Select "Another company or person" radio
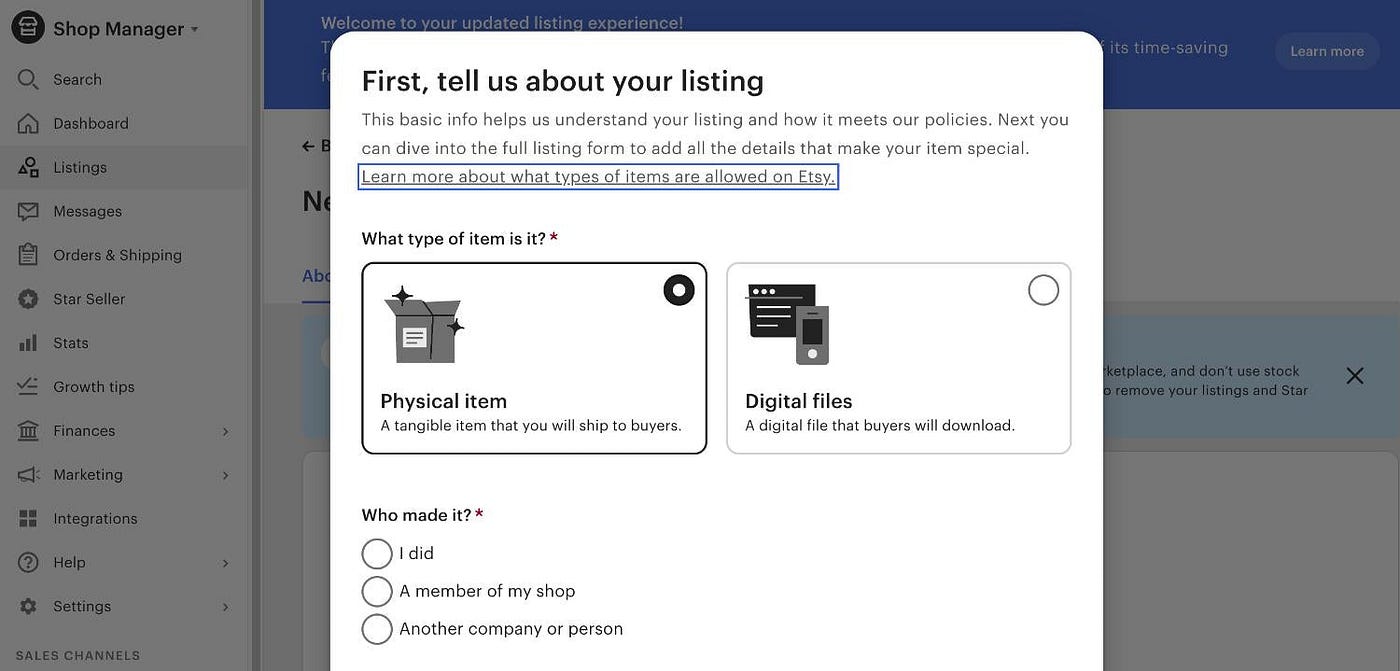The width and height of the screenshot is (1400, 671). [377, 629]
